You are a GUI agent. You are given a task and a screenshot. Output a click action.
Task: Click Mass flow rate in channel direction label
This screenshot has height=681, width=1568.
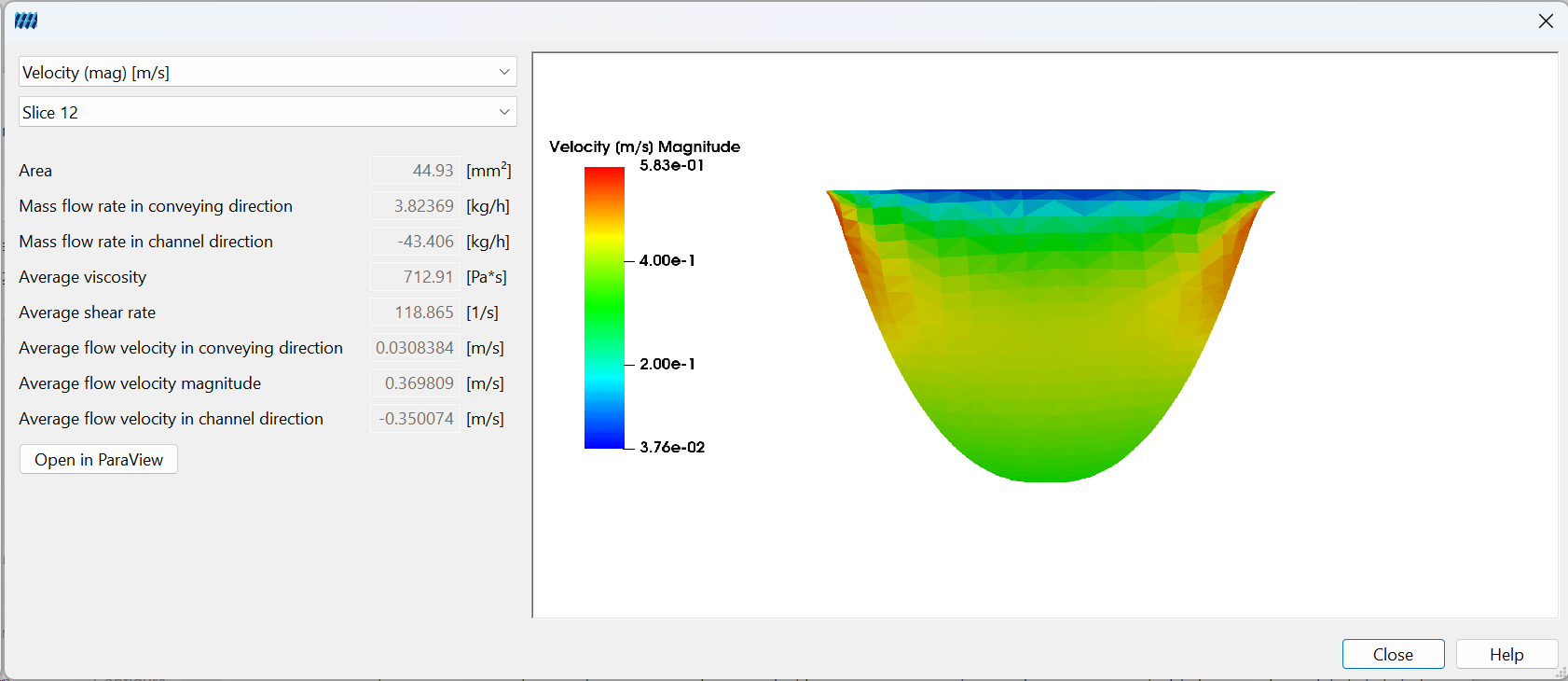point(145,242)
